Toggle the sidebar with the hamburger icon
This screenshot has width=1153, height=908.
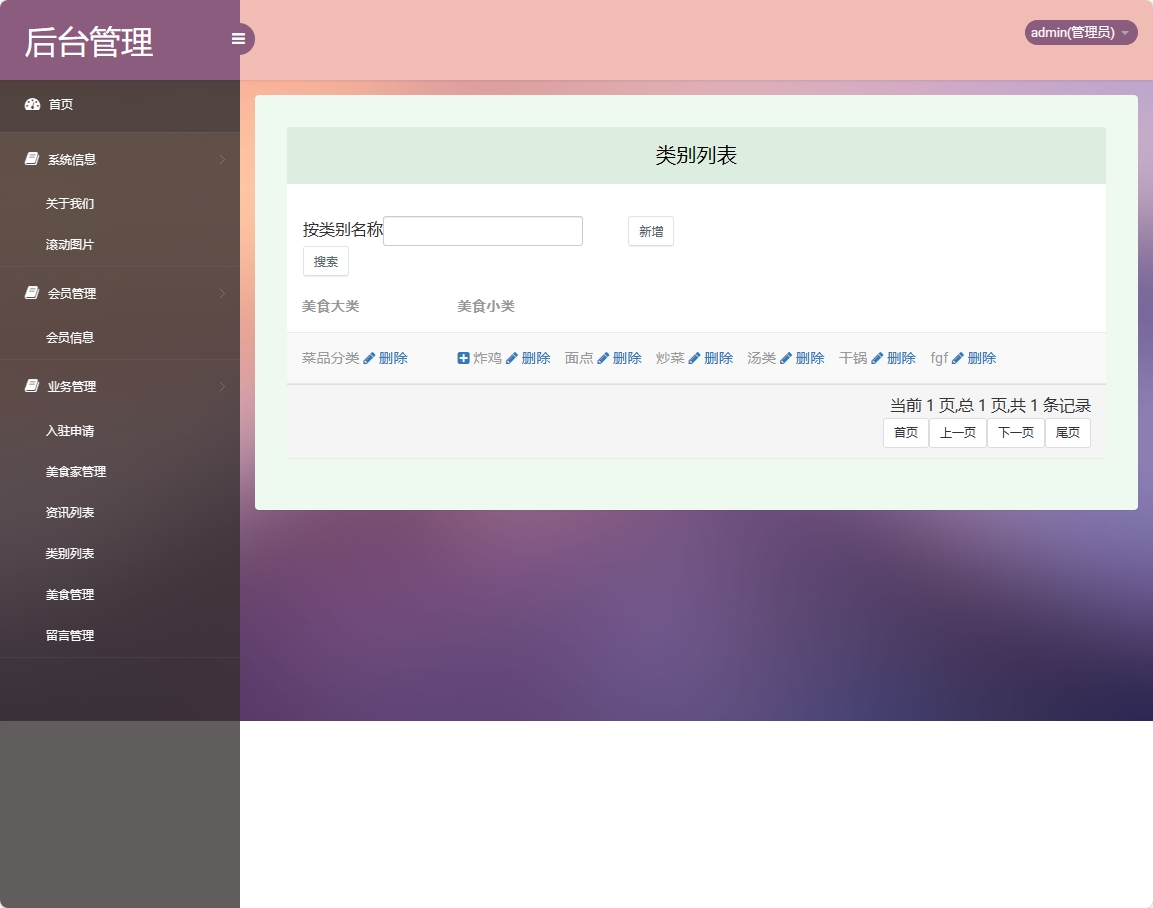[x=238, y=39]
